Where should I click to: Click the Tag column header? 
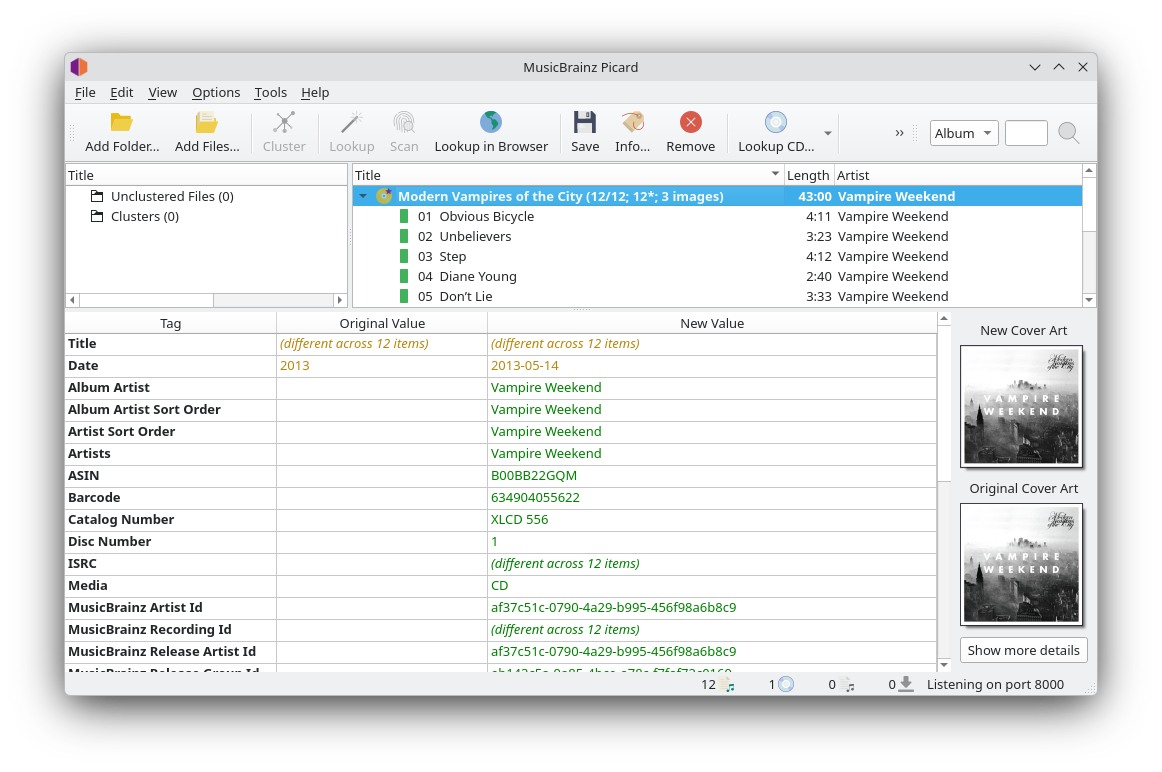coord(170,323)
